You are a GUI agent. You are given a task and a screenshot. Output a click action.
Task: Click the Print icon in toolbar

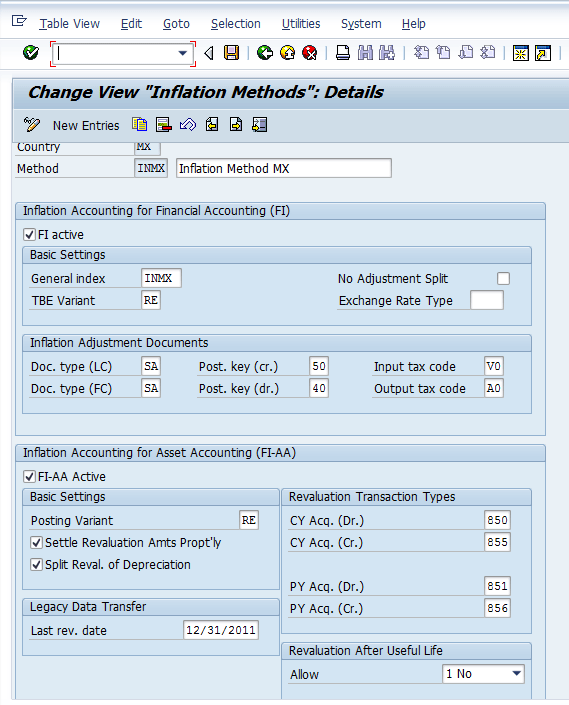pos(343,53)
